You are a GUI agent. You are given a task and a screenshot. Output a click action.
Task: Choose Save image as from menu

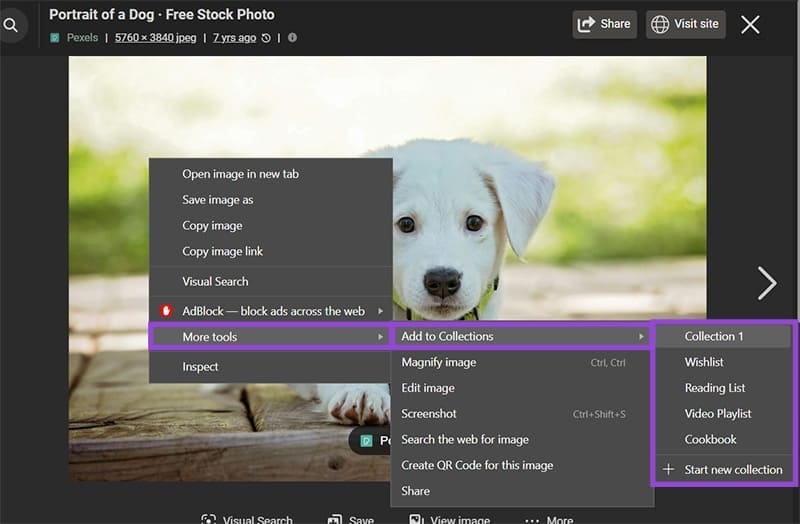point(217,200)
